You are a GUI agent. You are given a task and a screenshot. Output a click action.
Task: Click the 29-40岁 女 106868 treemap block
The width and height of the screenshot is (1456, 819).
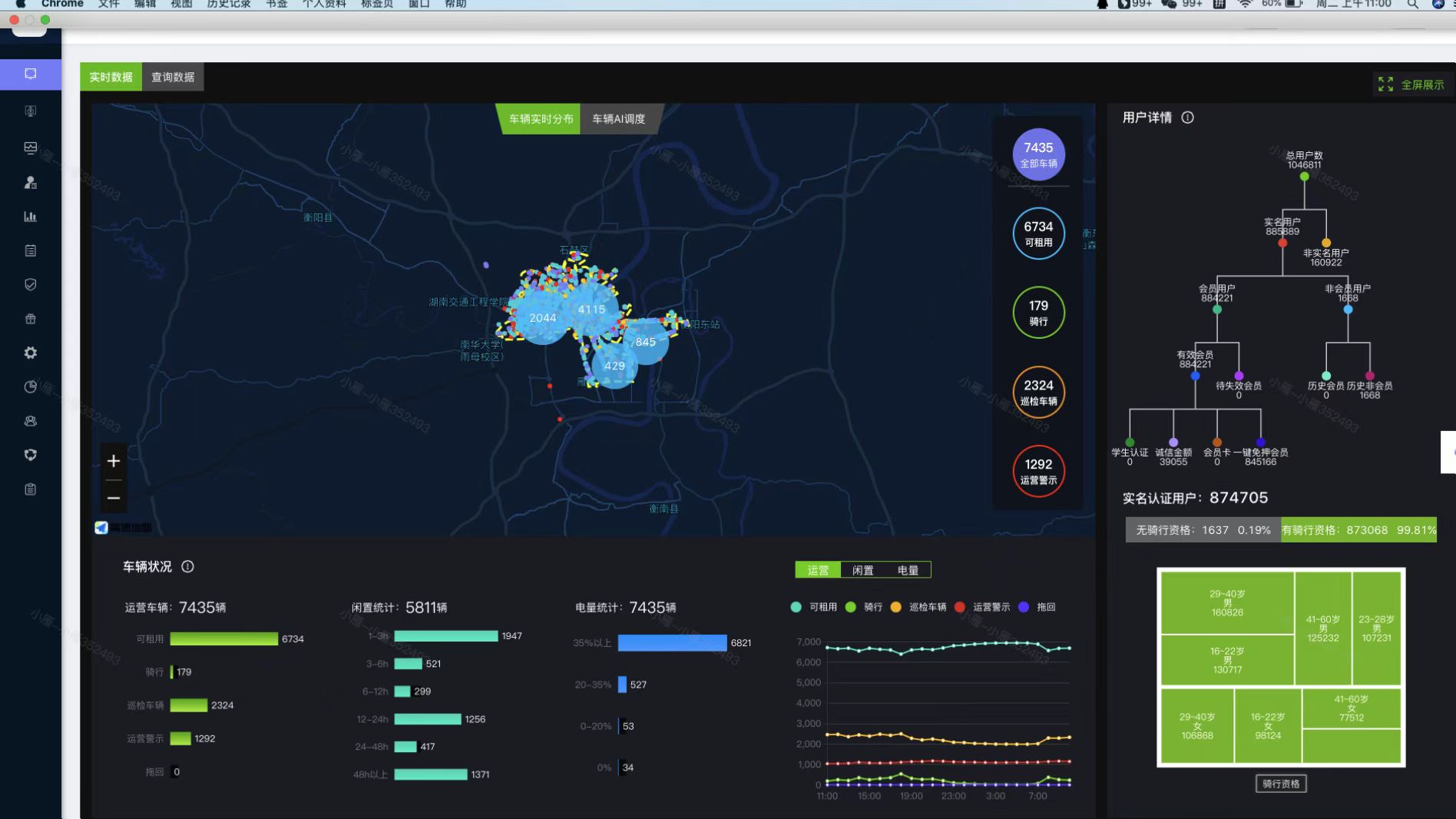1197,726
